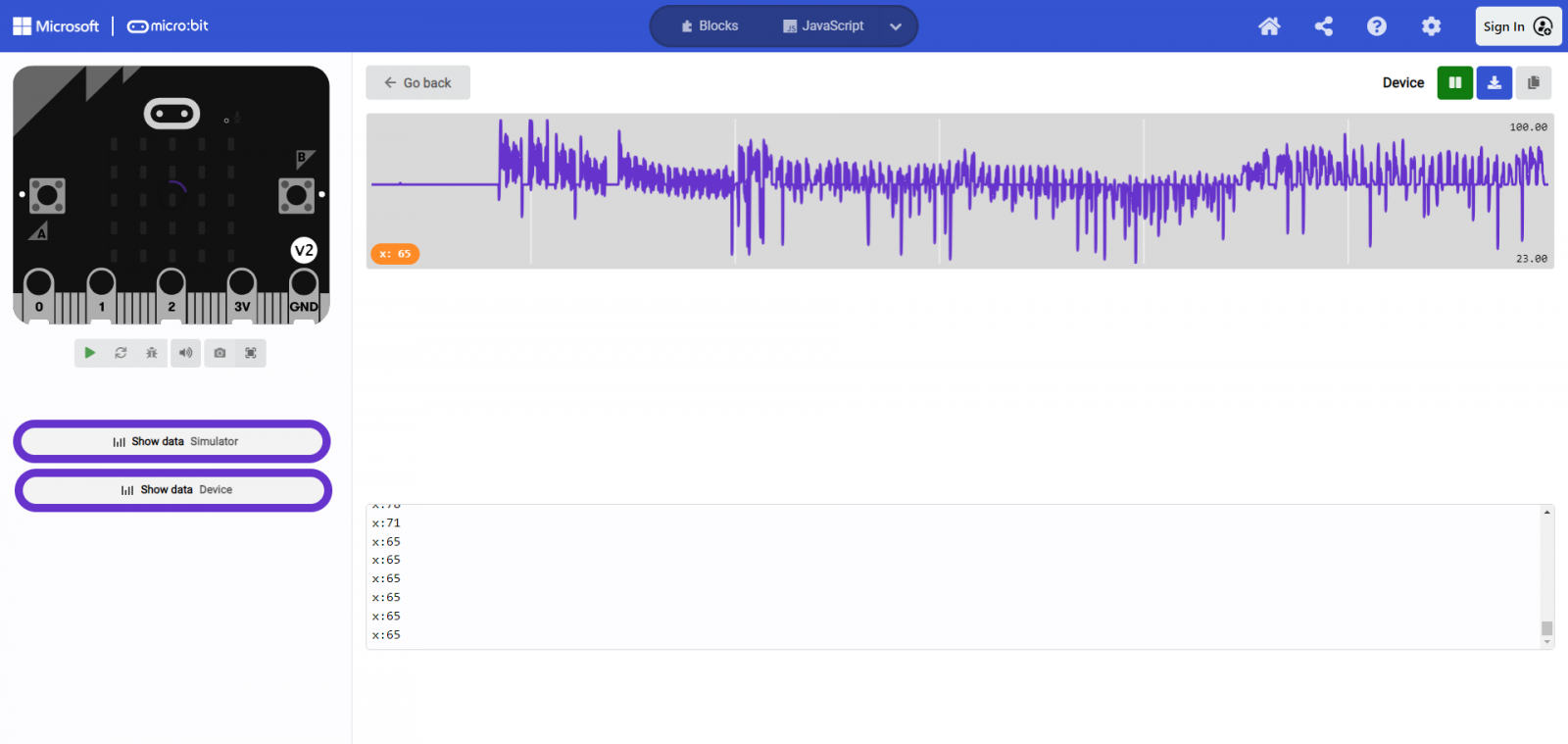Click Show data Simulator button

172,441
